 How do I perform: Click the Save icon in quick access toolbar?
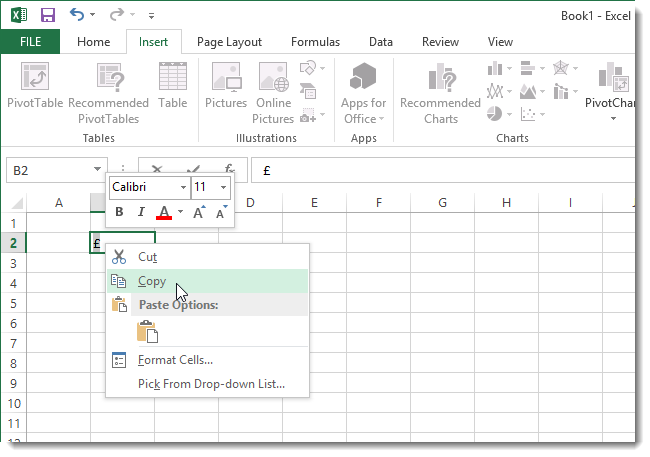click(48, 15)
